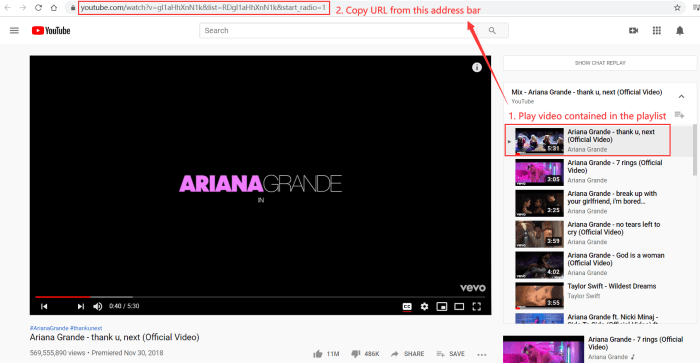
Task: Bookmark page with star icon
Action: [x=677, y=8]
